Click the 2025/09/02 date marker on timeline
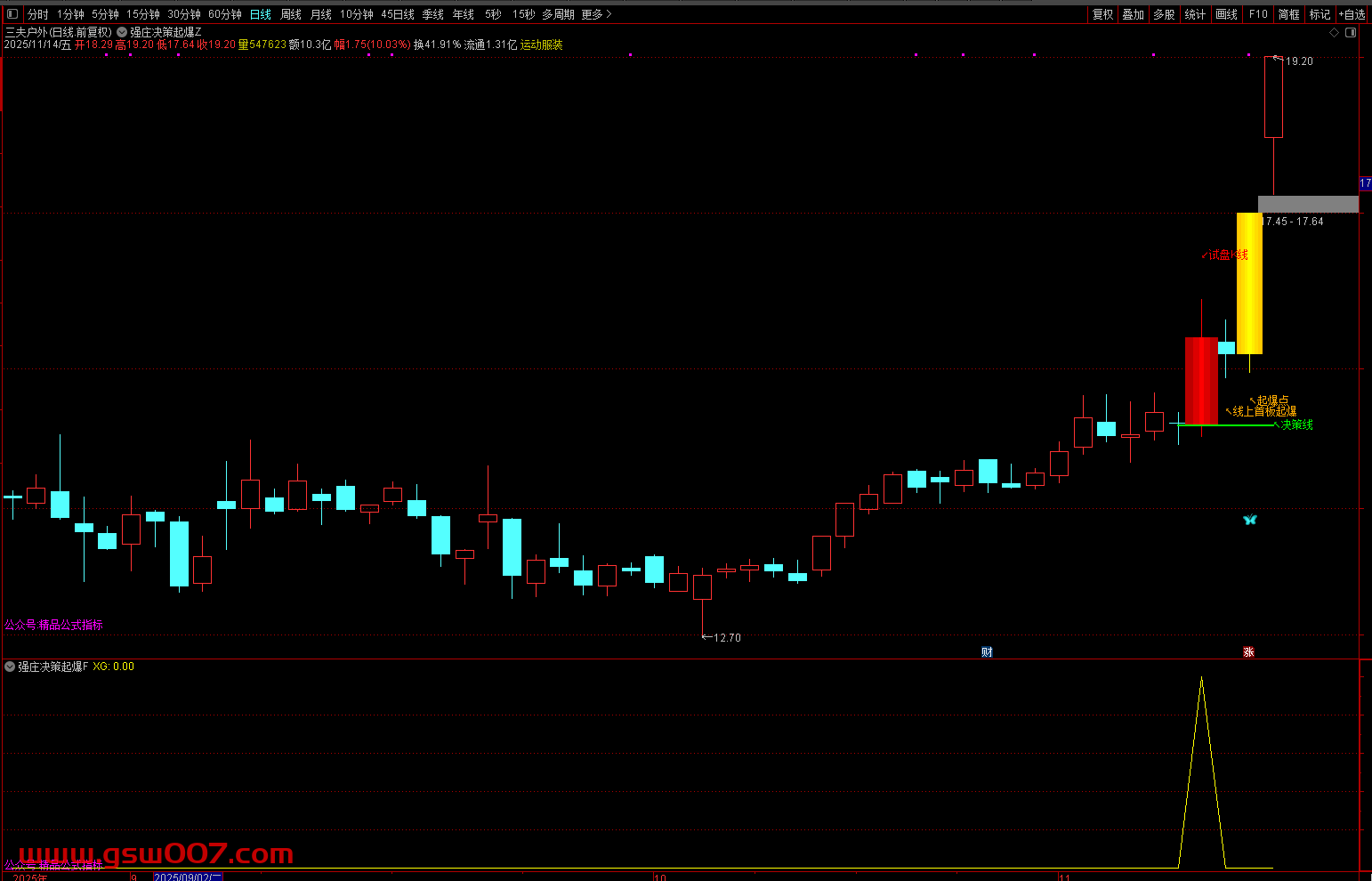The height and width of the screenshot is (881, 1372). pyautogui.click(x=188, y=877)
